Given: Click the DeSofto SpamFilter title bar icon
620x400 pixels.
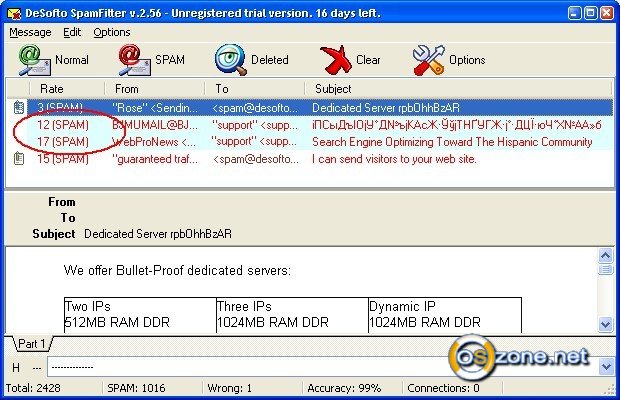Looking at the screenshot, I should coord(14,13).
